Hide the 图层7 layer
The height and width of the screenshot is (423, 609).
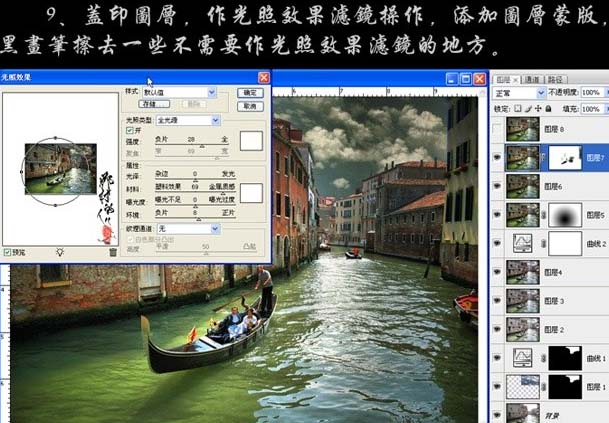[x=497, y=157]
